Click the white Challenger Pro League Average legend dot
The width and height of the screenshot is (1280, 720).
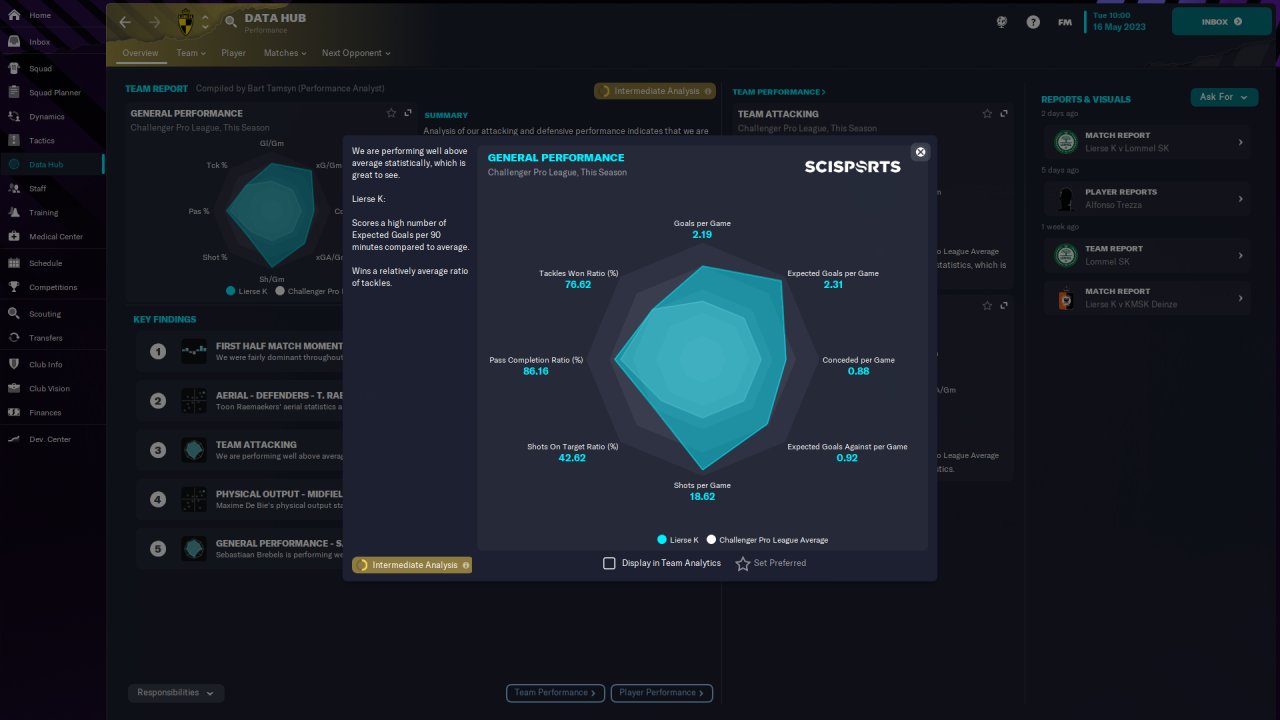(712, 539)
